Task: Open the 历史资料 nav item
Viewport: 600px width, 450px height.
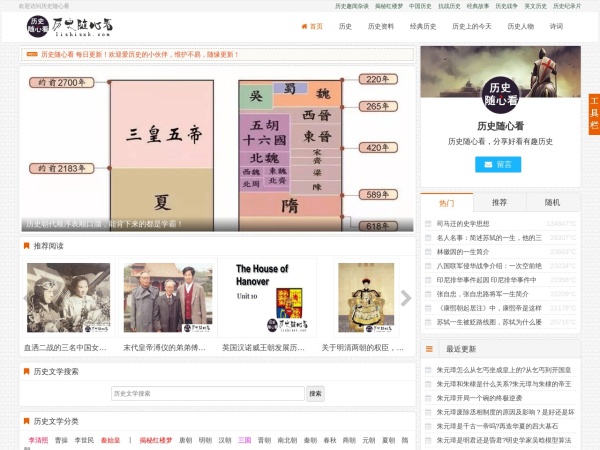Action: (381, 26)
